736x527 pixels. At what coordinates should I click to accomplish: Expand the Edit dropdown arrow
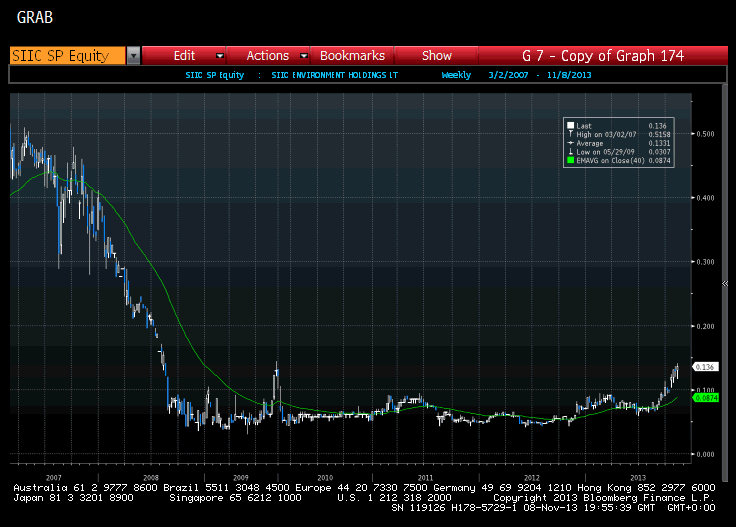220,56
